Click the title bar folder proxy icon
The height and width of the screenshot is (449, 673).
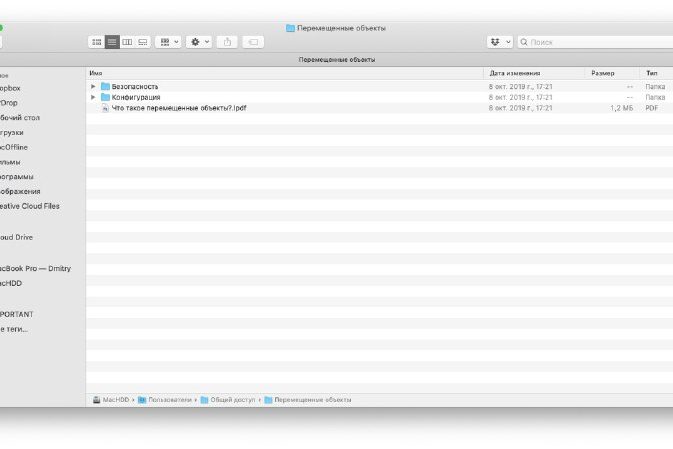pyautogui.click(x=290, y=28)
